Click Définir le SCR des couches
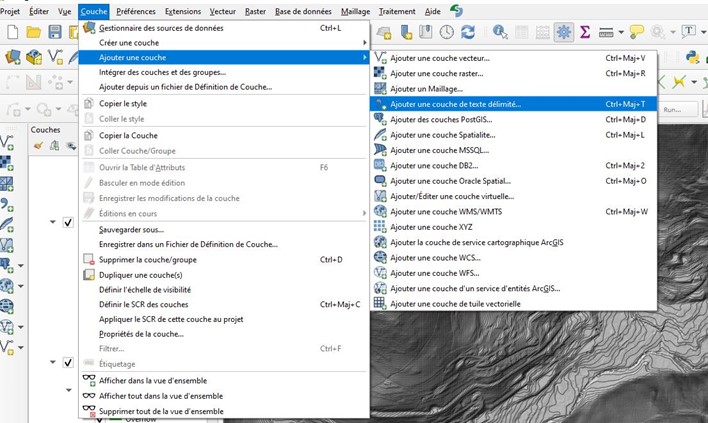708x423 pixels. pos(224,305)
